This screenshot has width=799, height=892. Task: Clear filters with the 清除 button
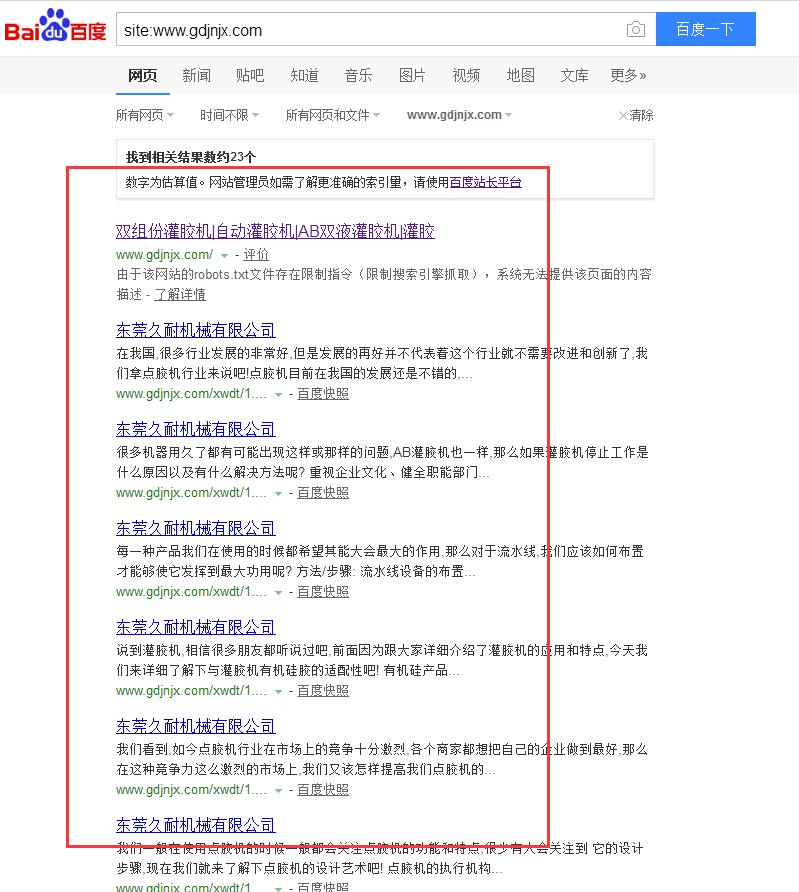636,115
